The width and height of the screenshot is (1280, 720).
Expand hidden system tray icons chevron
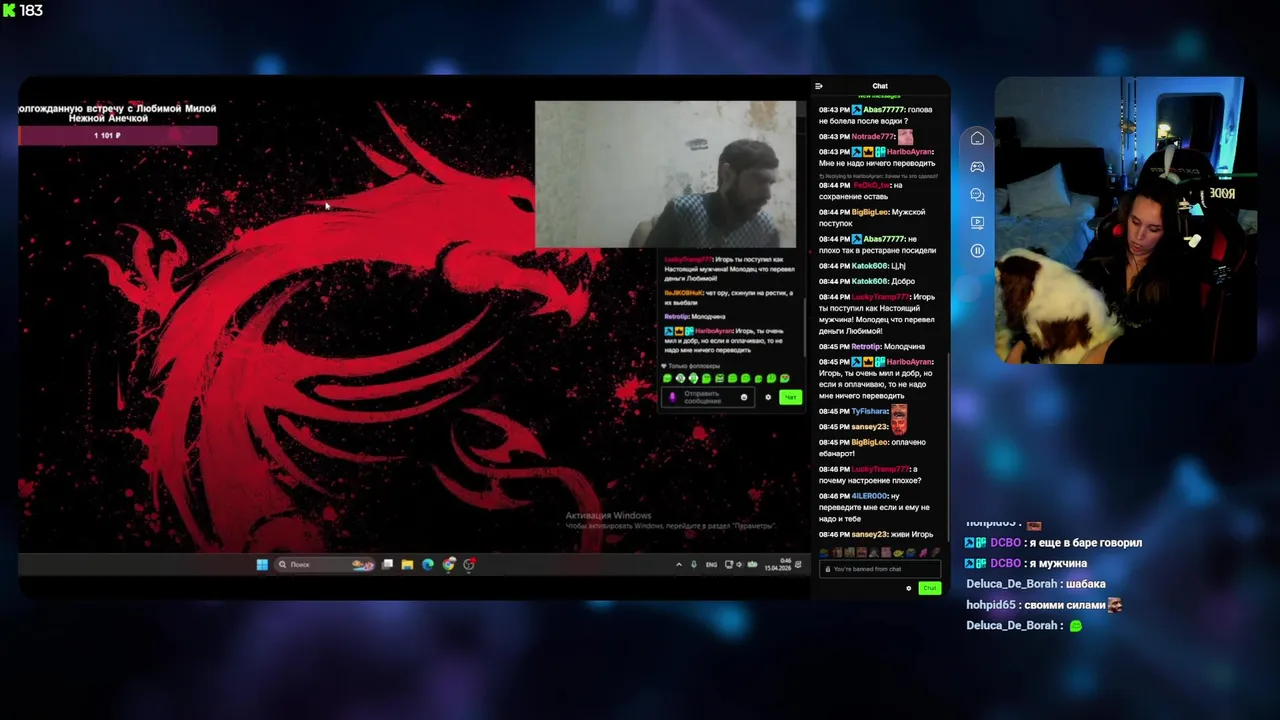tap(679, 564)
